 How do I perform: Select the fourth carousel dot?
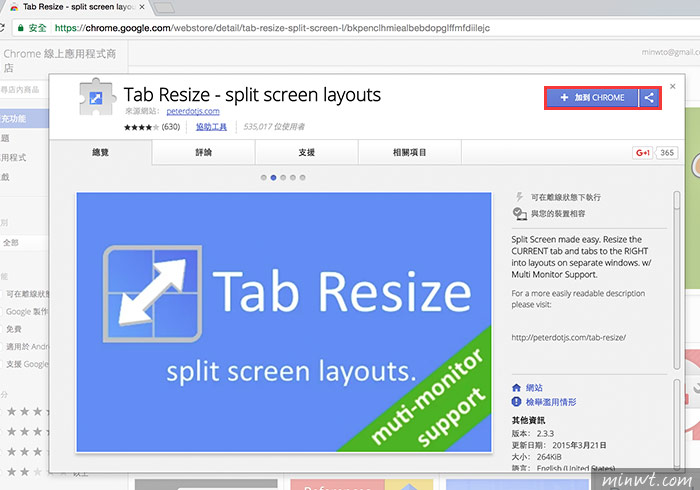[x=293, y=178]
